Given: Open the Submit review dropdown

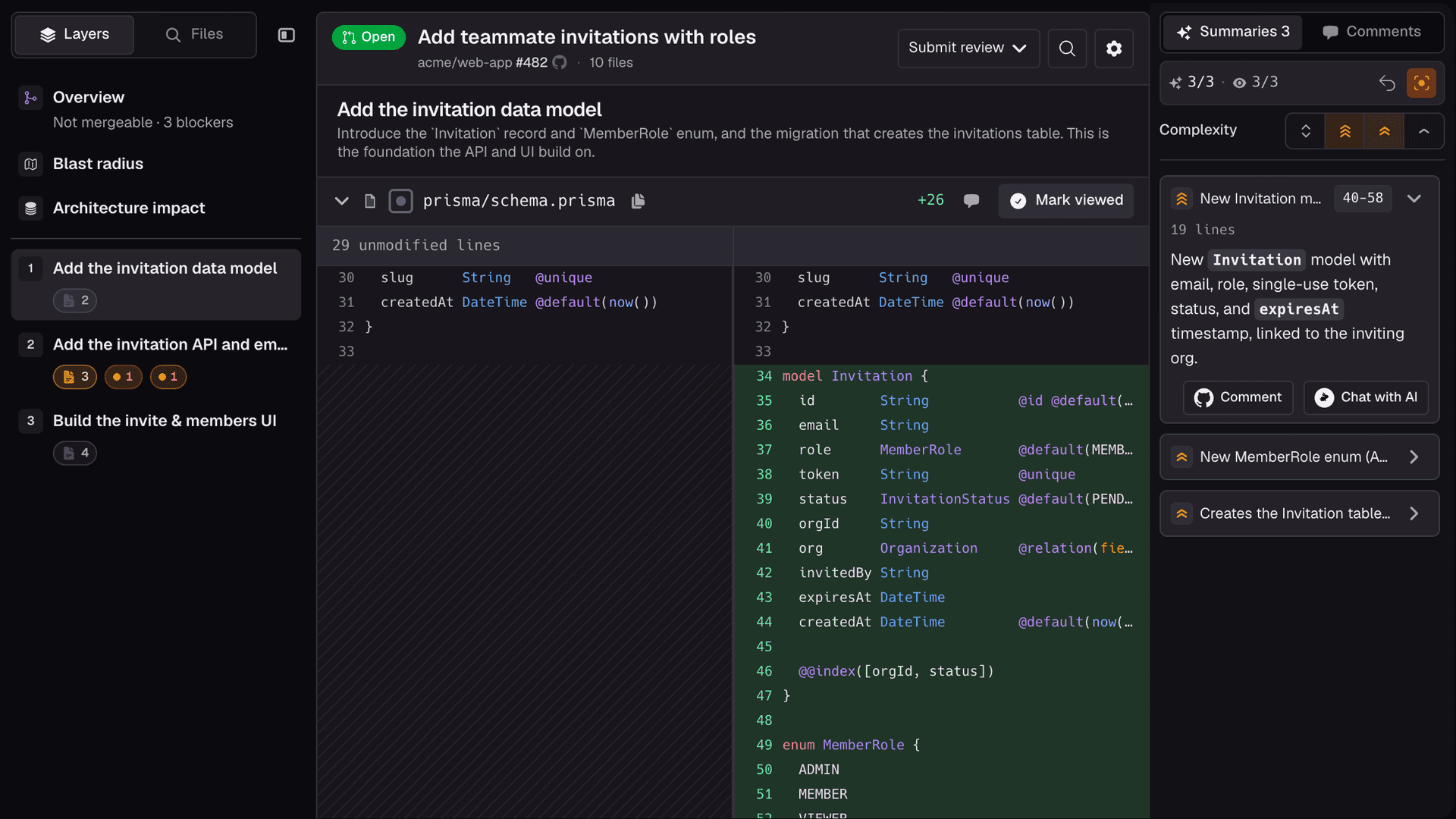Looking at the screenshot, I should click(968, 49).
